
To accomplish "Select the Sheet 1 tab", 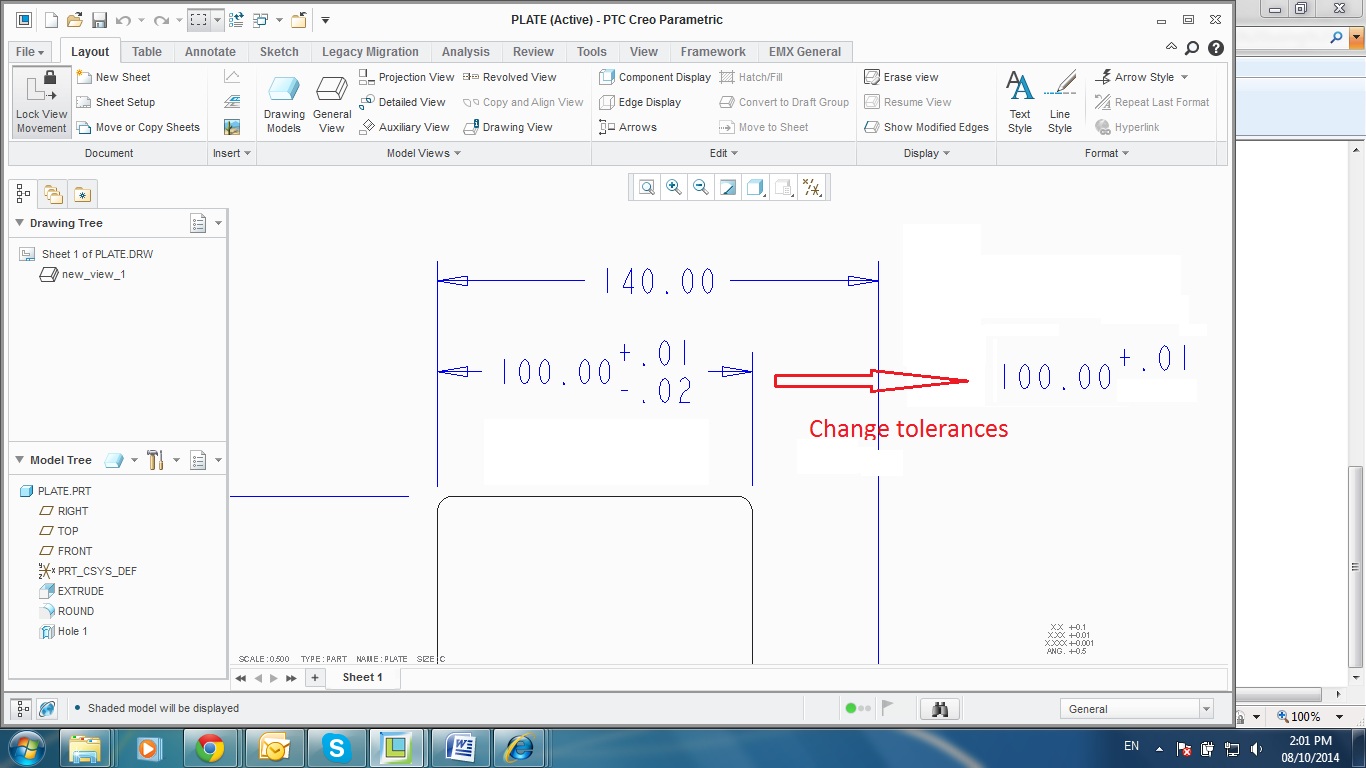I will [362, 678].
